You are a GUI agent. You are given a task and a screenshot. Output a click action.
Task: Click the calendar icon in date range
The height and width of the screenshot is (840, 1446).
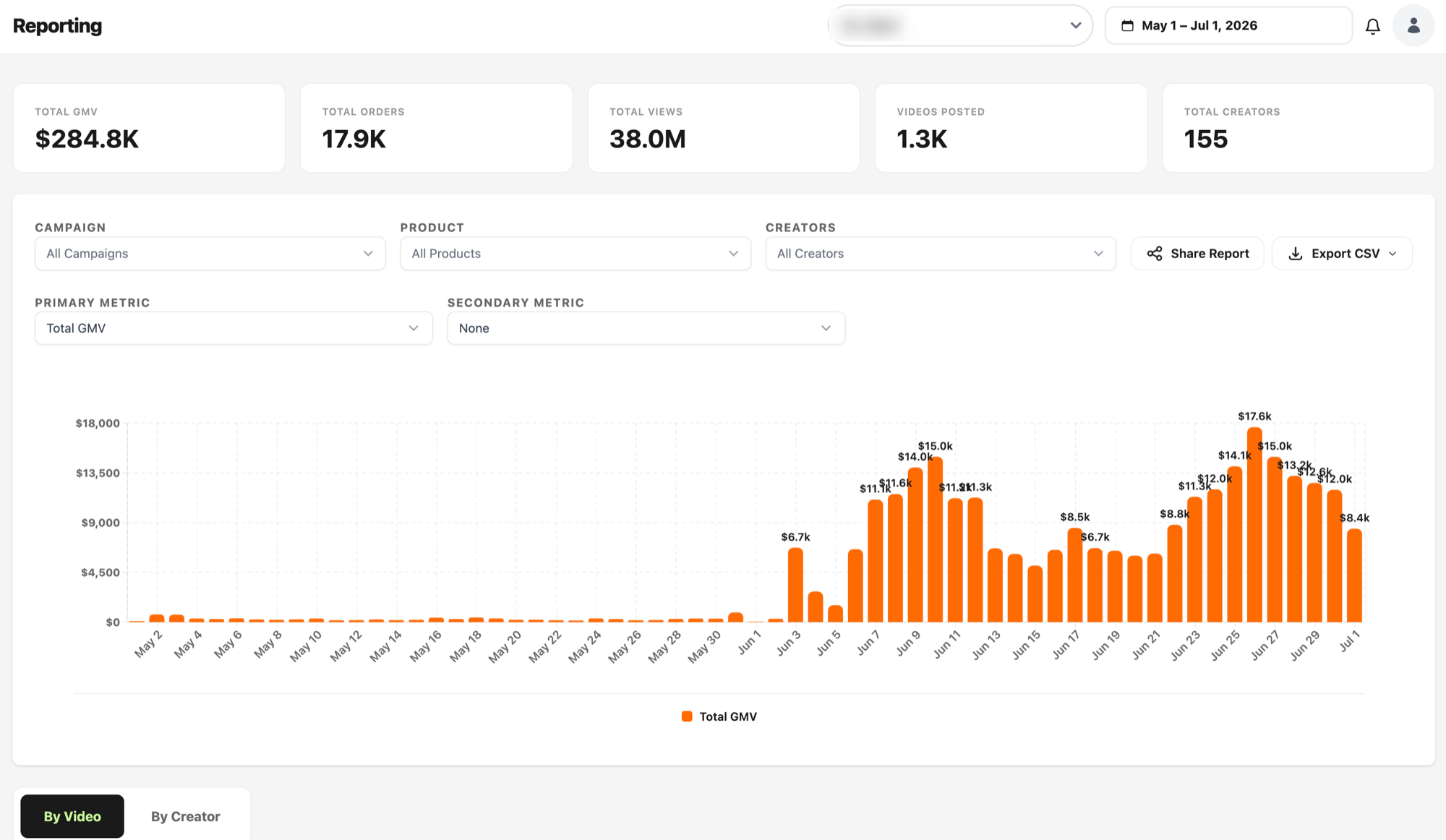(x=1127, y=26)
